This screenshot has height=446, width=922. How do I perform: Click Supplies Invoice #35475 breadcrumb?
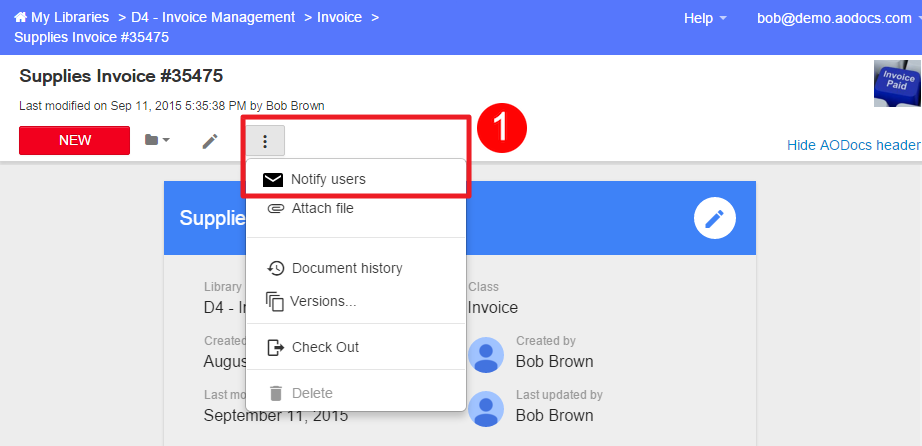[x=91, y=38]
